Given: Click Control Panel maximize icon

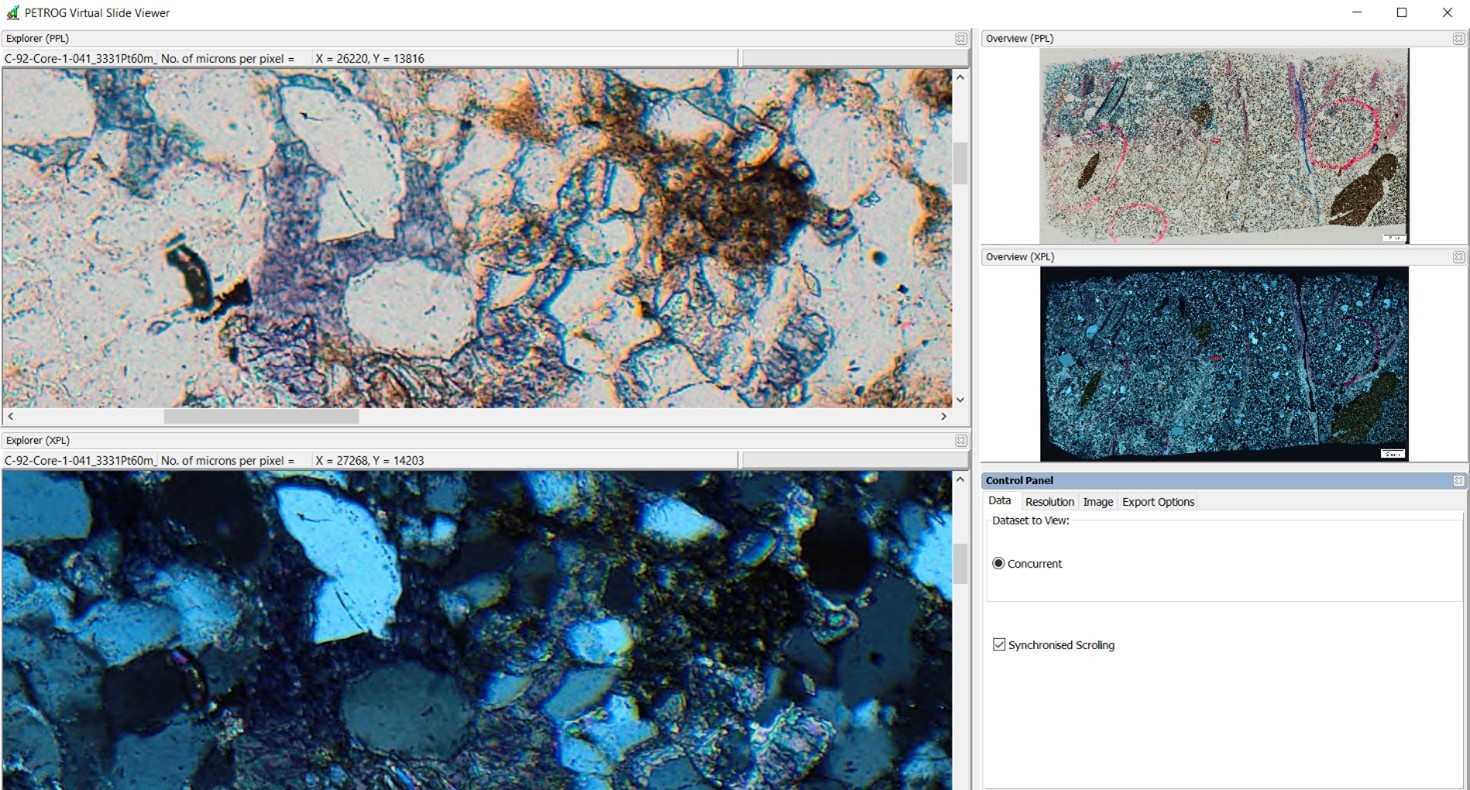Looking at the screenshot, I should [x=1458, y=481].
